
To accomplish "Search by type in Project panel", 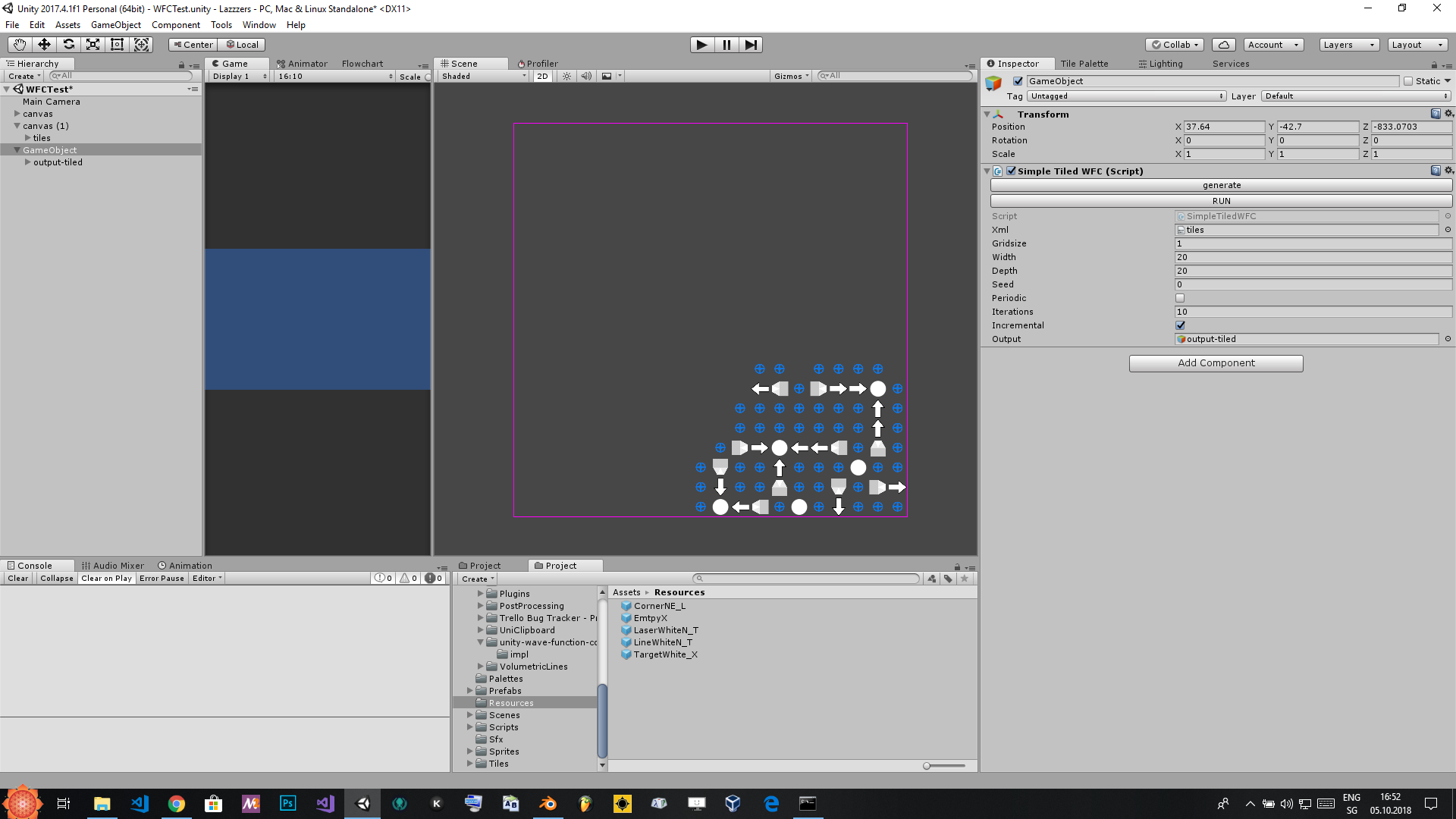I will coord(932,579).
